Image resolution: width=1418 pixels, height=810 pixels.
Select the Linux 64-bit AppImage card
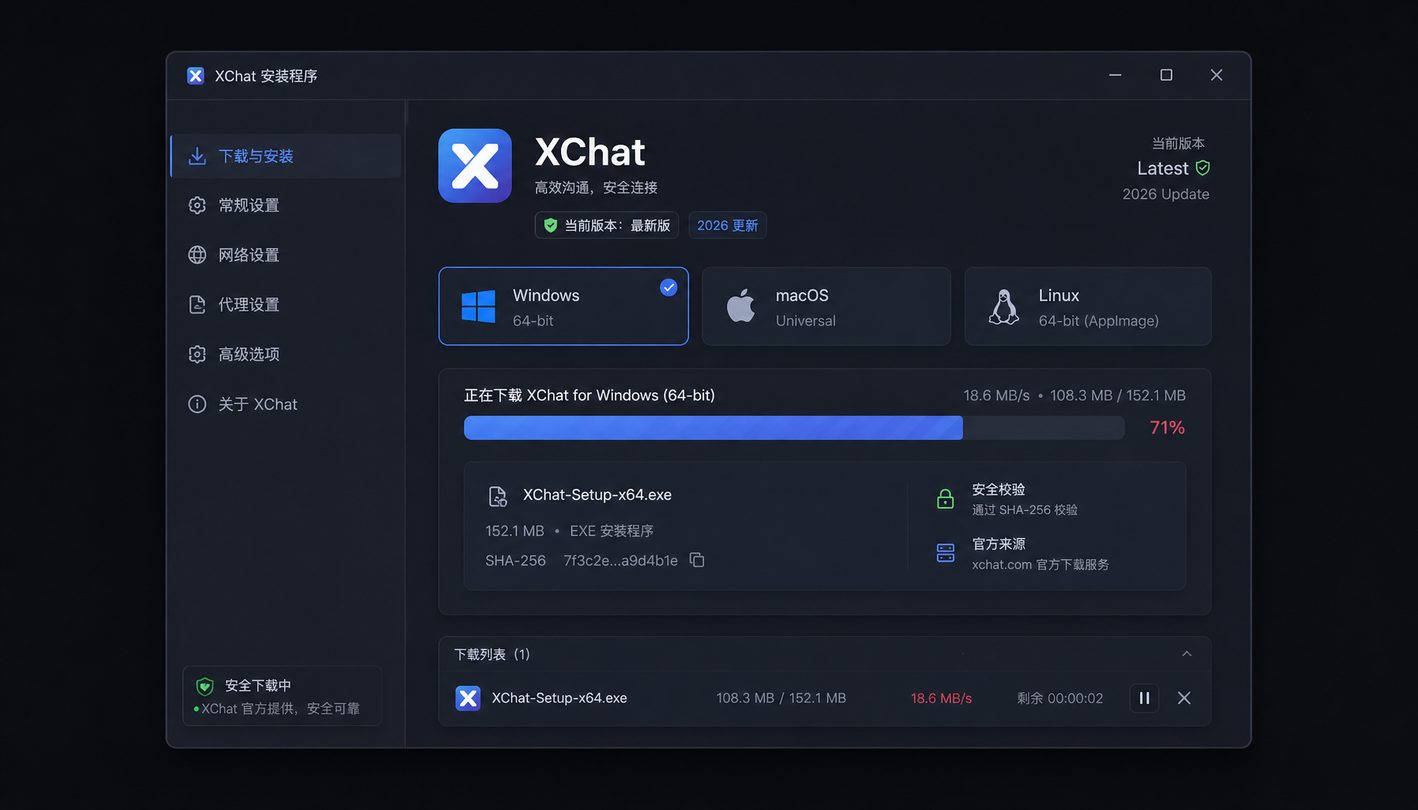(x=1088, y=306)
